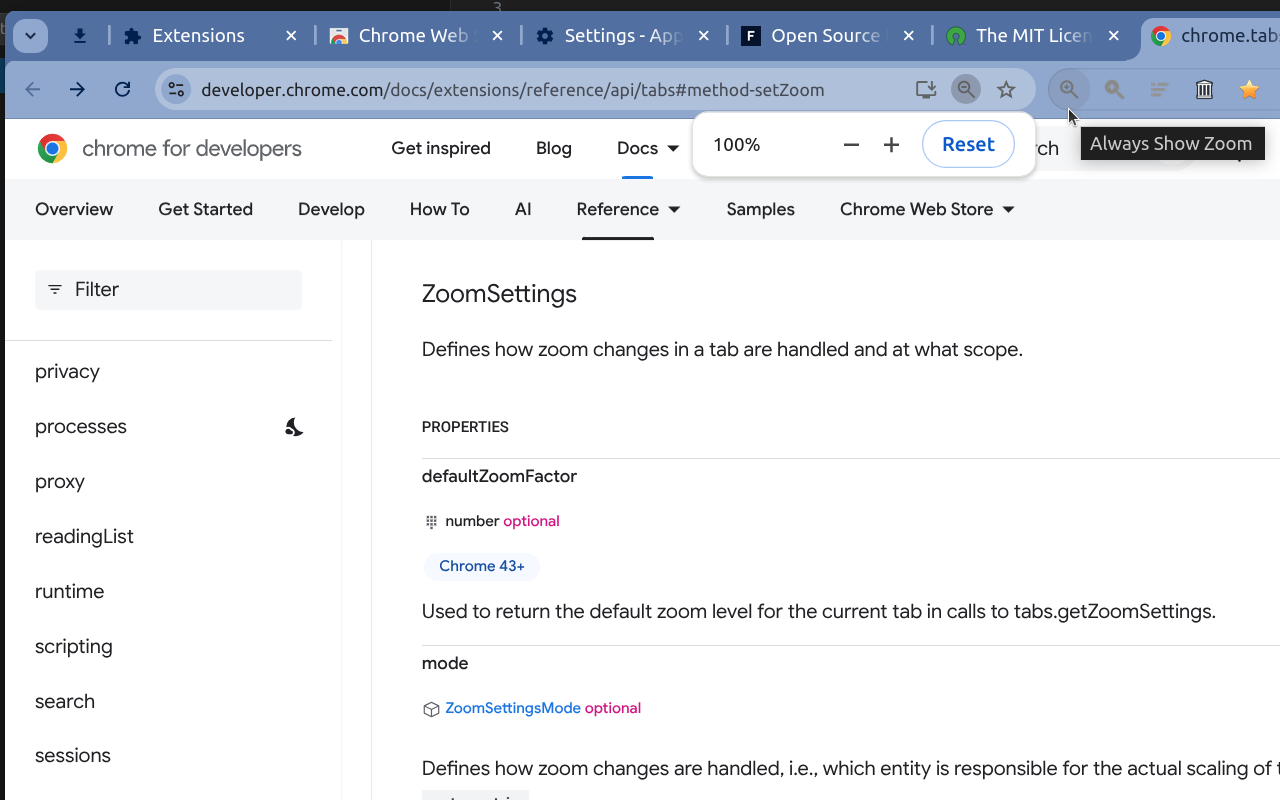The image size is (1280, 800).
Task: Open processes API in sidebar
Action: tap(81, 427)
